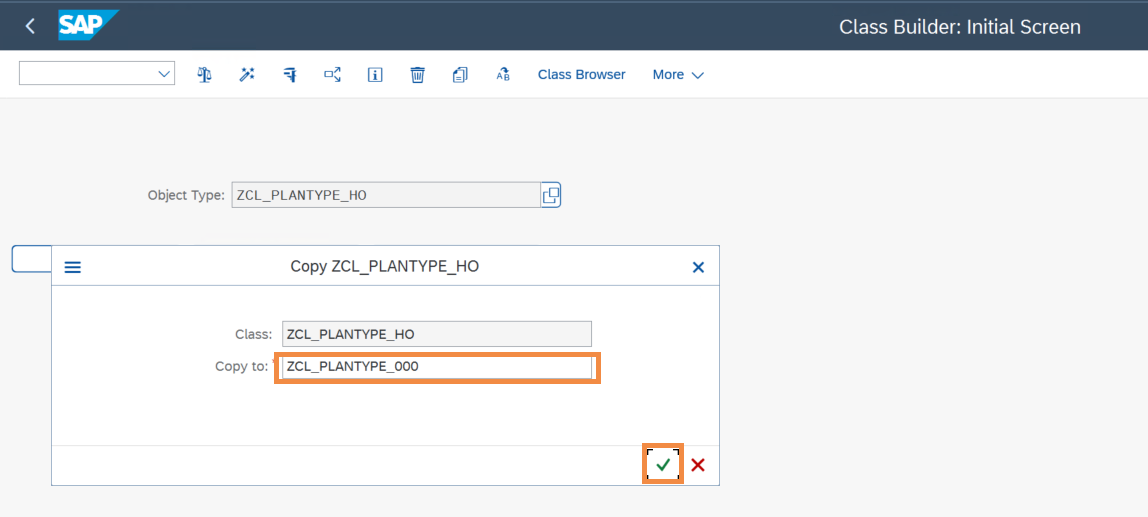Click the SAP logo
The width and height of the screenshot is (1148, 517).
[x=87, y=25]
